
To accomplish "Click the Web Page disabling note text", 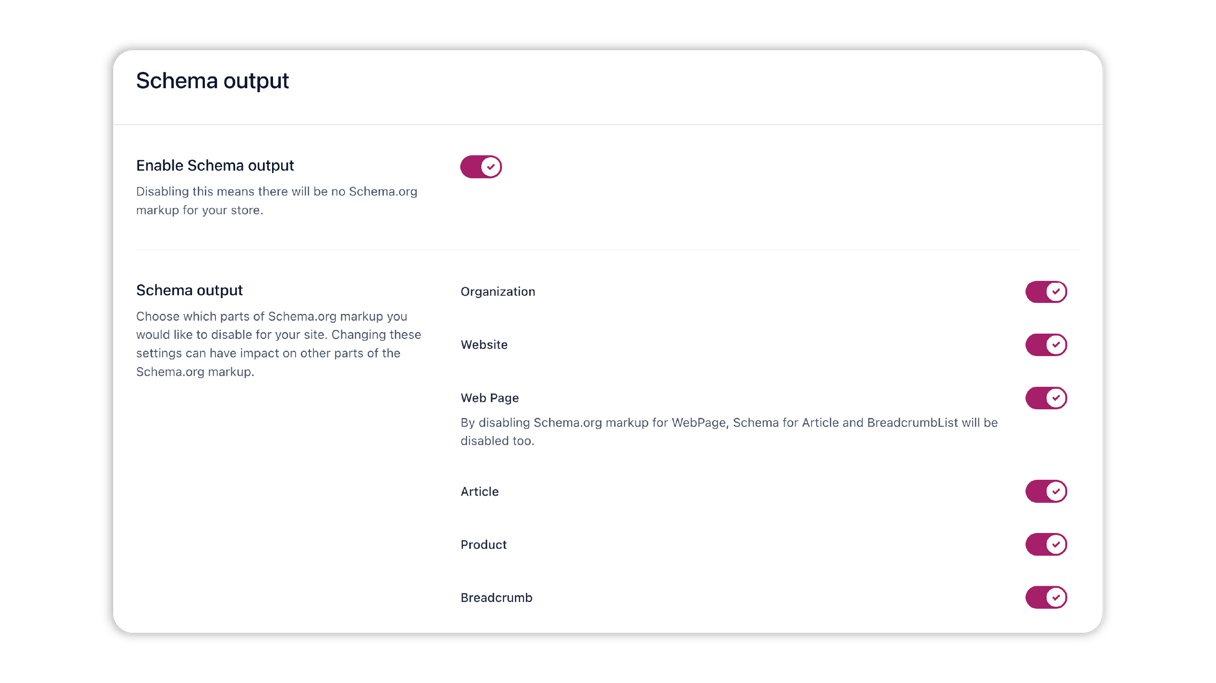I will (x=729, y=432).
